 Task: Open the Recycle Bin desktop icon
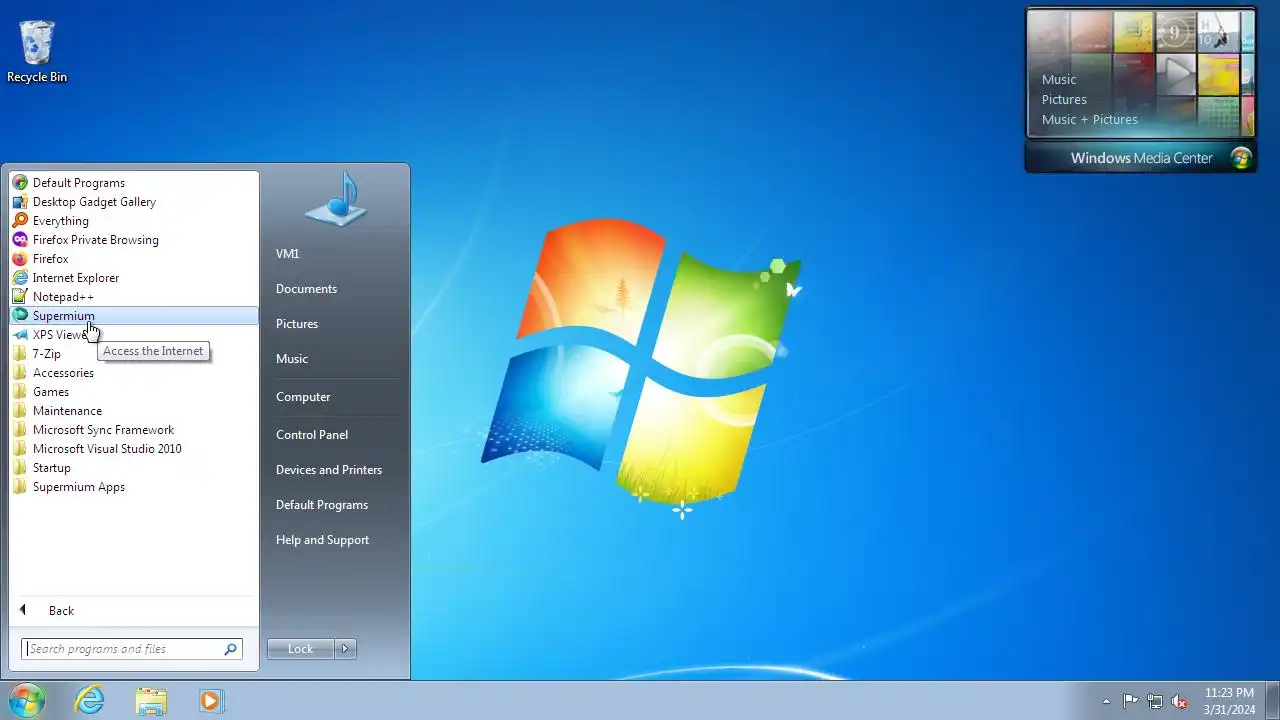tap(37, 51)
